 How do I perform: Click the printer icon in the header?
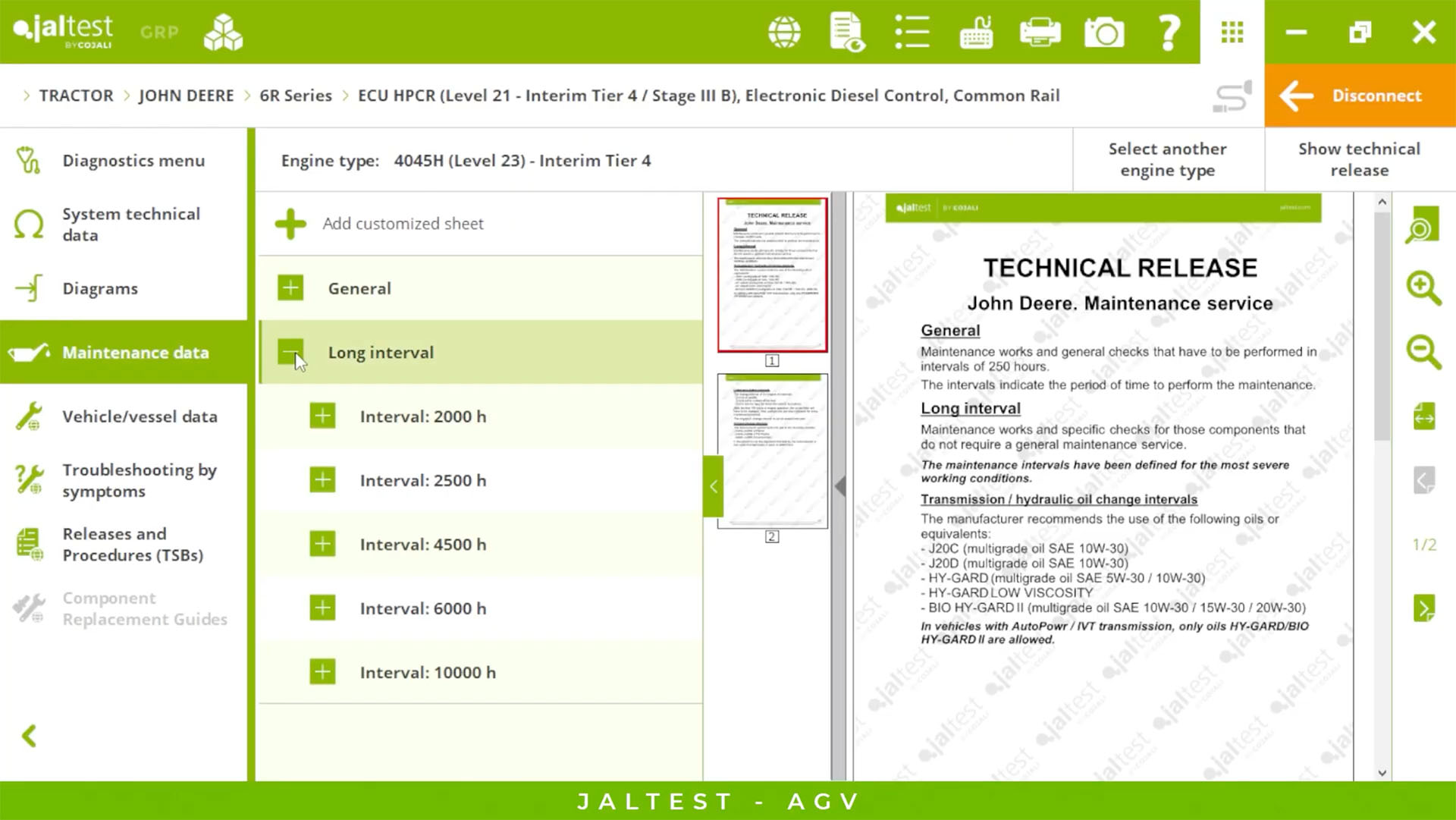pos(1040,32)
